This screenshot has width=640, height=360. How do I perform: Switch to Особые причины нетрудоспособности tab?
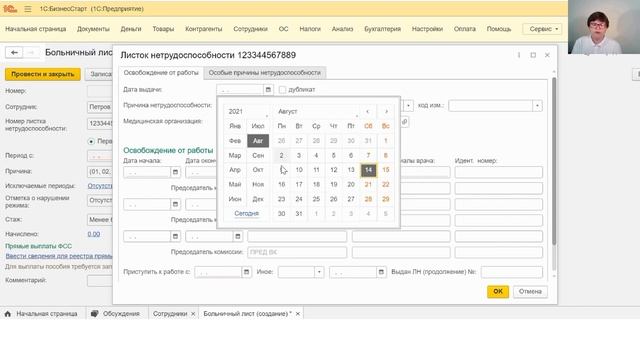(264, 73)
